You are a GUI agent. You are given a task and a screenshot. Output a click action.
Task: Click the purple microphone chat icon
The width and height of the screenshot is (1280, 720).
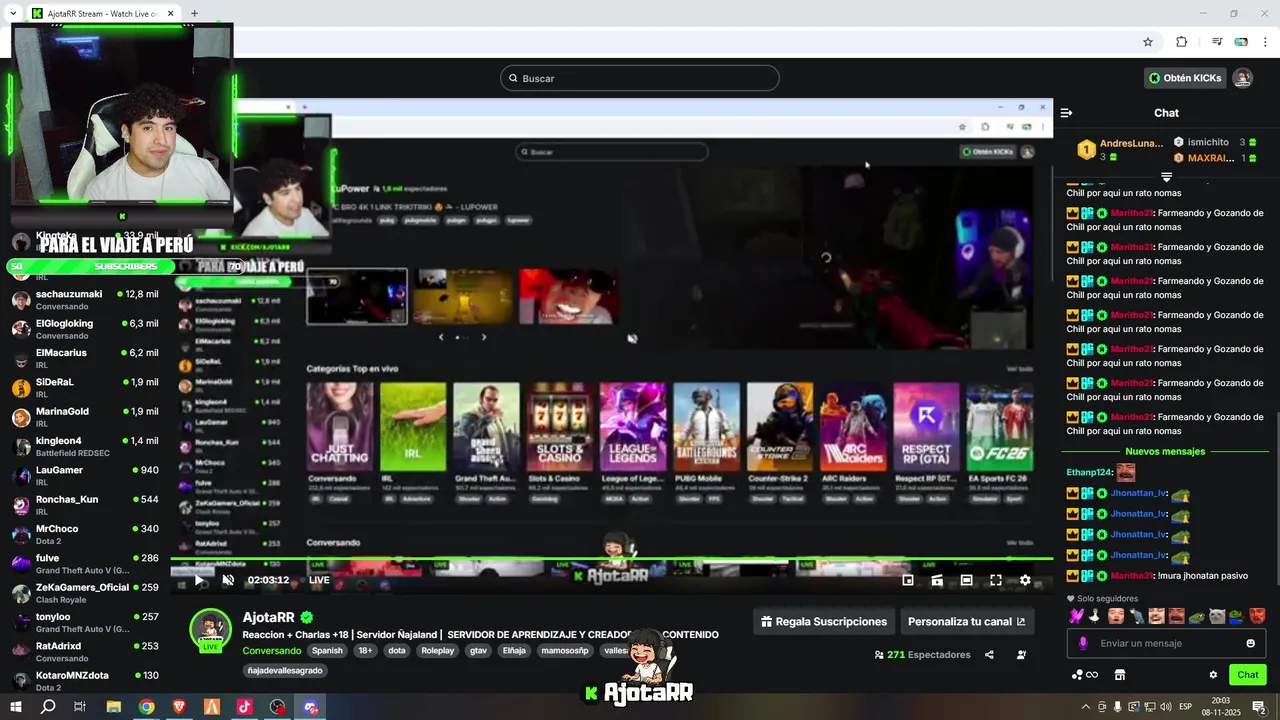pyautogui.click(x=1082, y=643)
